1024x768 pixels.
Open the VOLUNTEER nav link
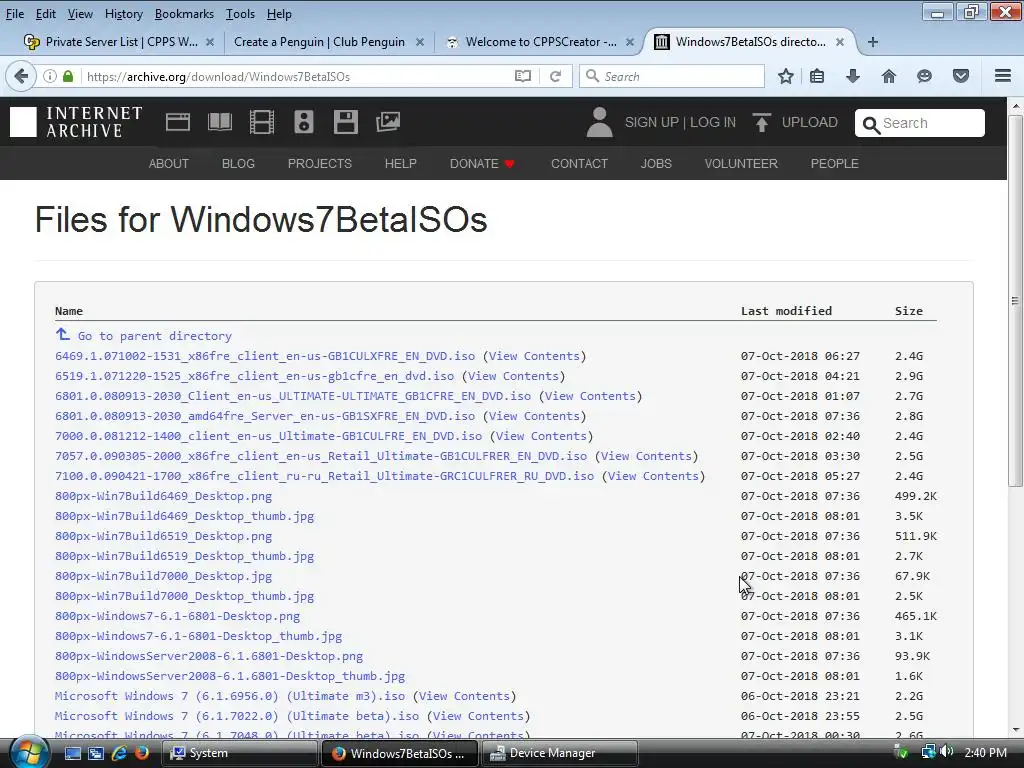coord(741,163)
